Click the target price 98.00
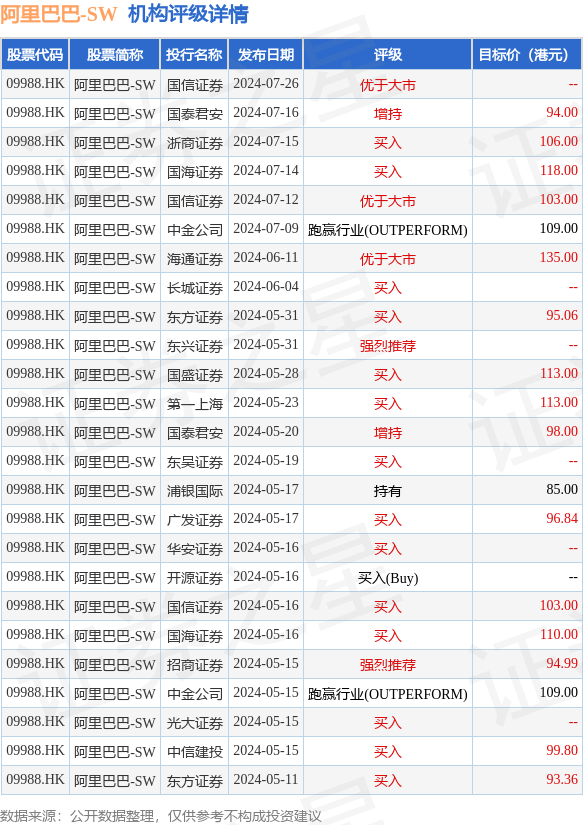 [561, 431]
